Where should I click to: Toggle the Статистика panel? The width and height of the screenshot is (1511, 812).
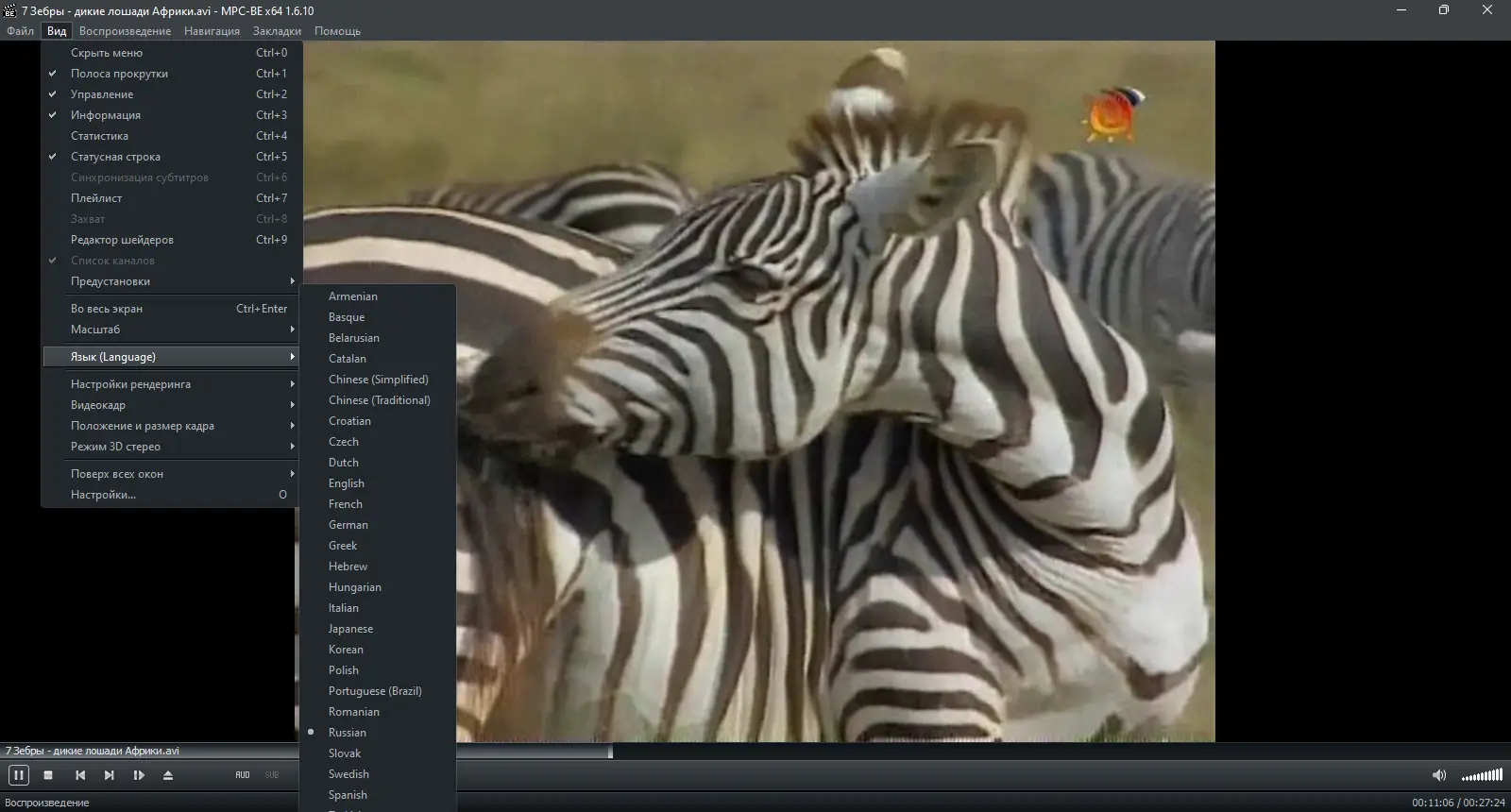pyautogui.click(x=172, y=136)
